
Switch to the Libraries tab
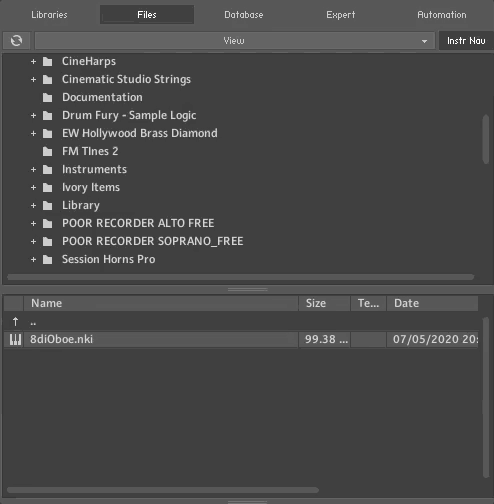click(x=49, y=15)
